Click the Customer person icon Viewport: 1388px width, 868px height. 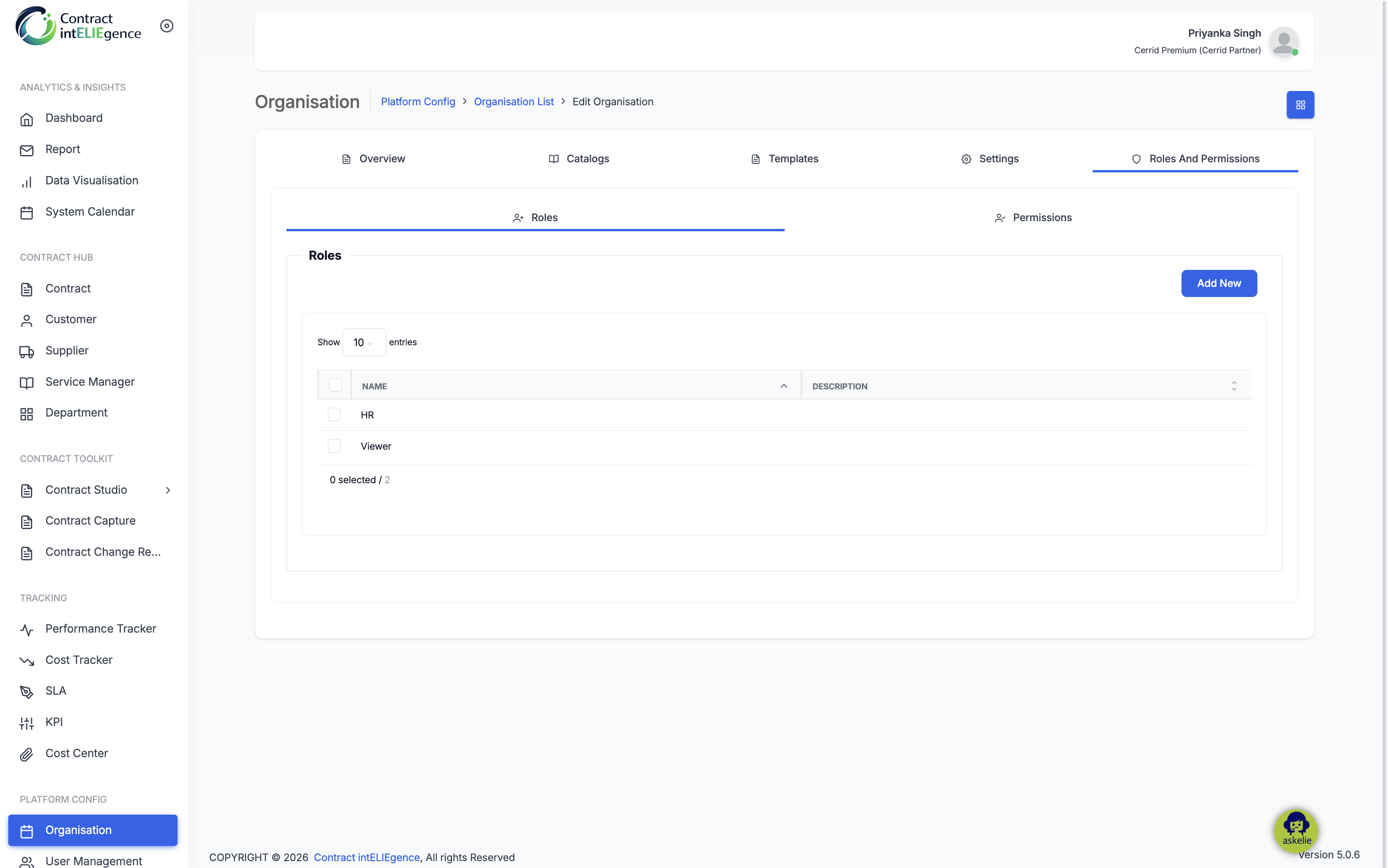(26, 320)
